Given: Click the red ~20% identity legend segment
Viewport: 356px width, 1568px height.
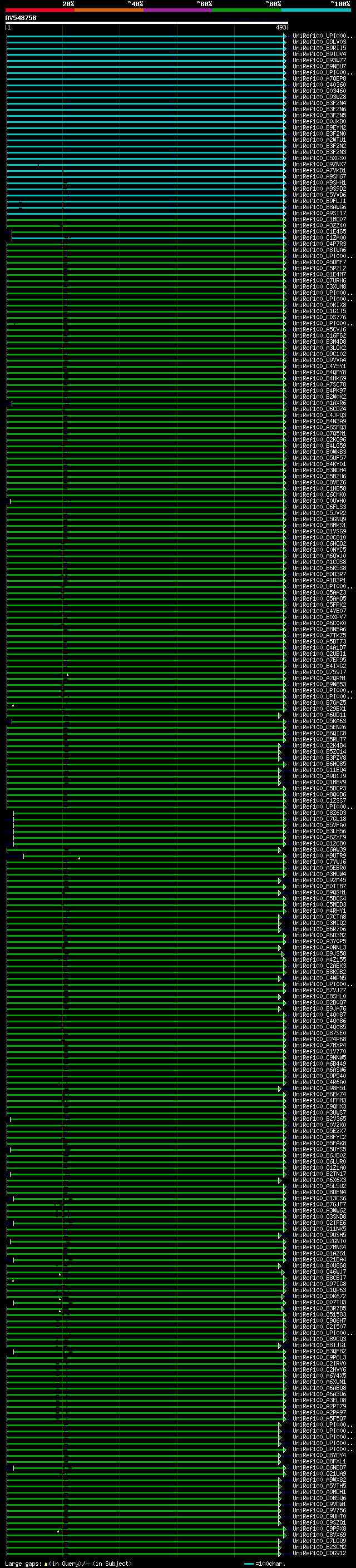Looking at the screenshot, I should point(39,10).
